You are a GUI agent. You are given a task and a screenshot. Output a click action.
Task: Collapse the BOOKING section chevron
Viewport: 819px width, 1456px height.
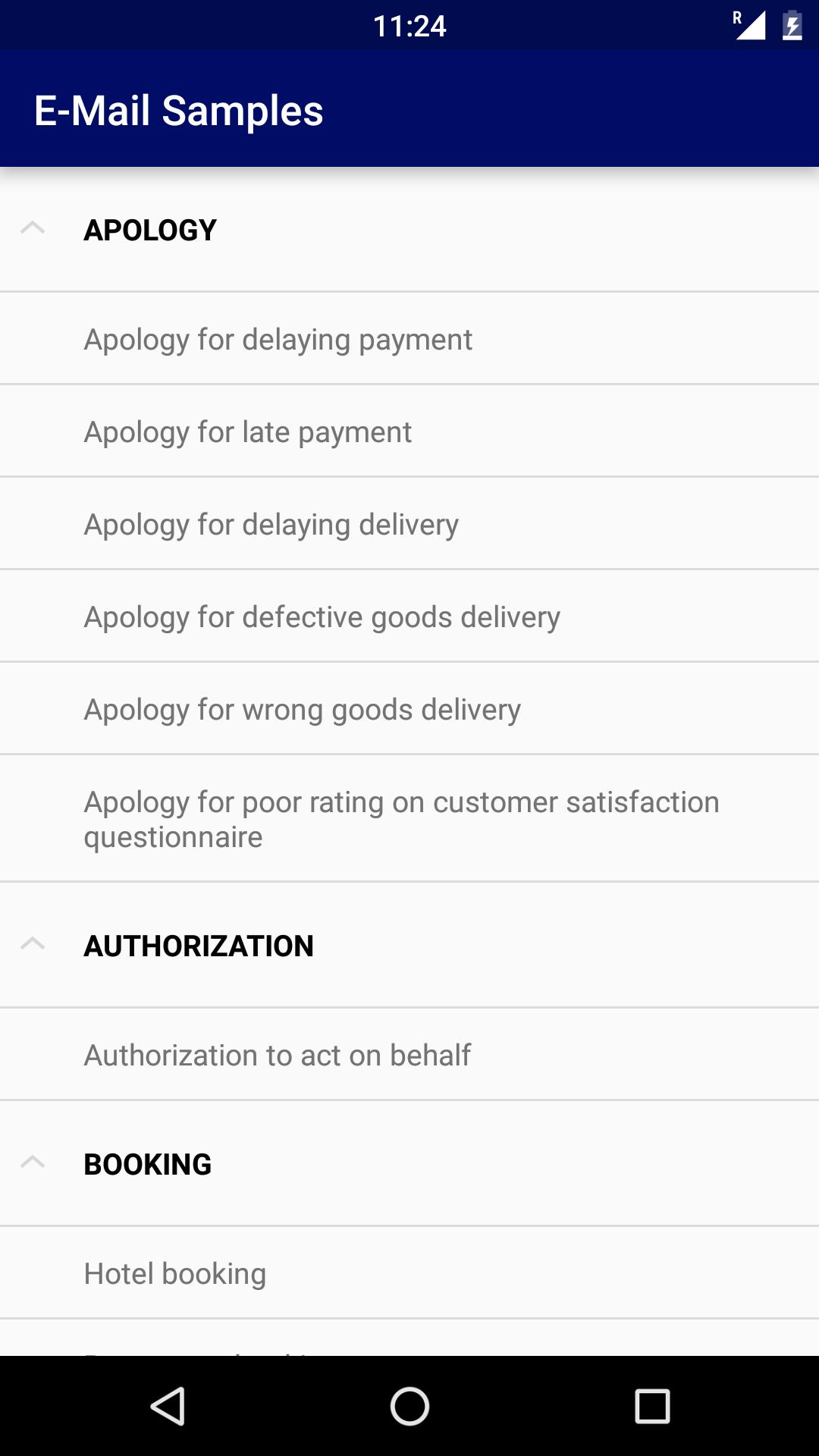(x=33, y=1163)
